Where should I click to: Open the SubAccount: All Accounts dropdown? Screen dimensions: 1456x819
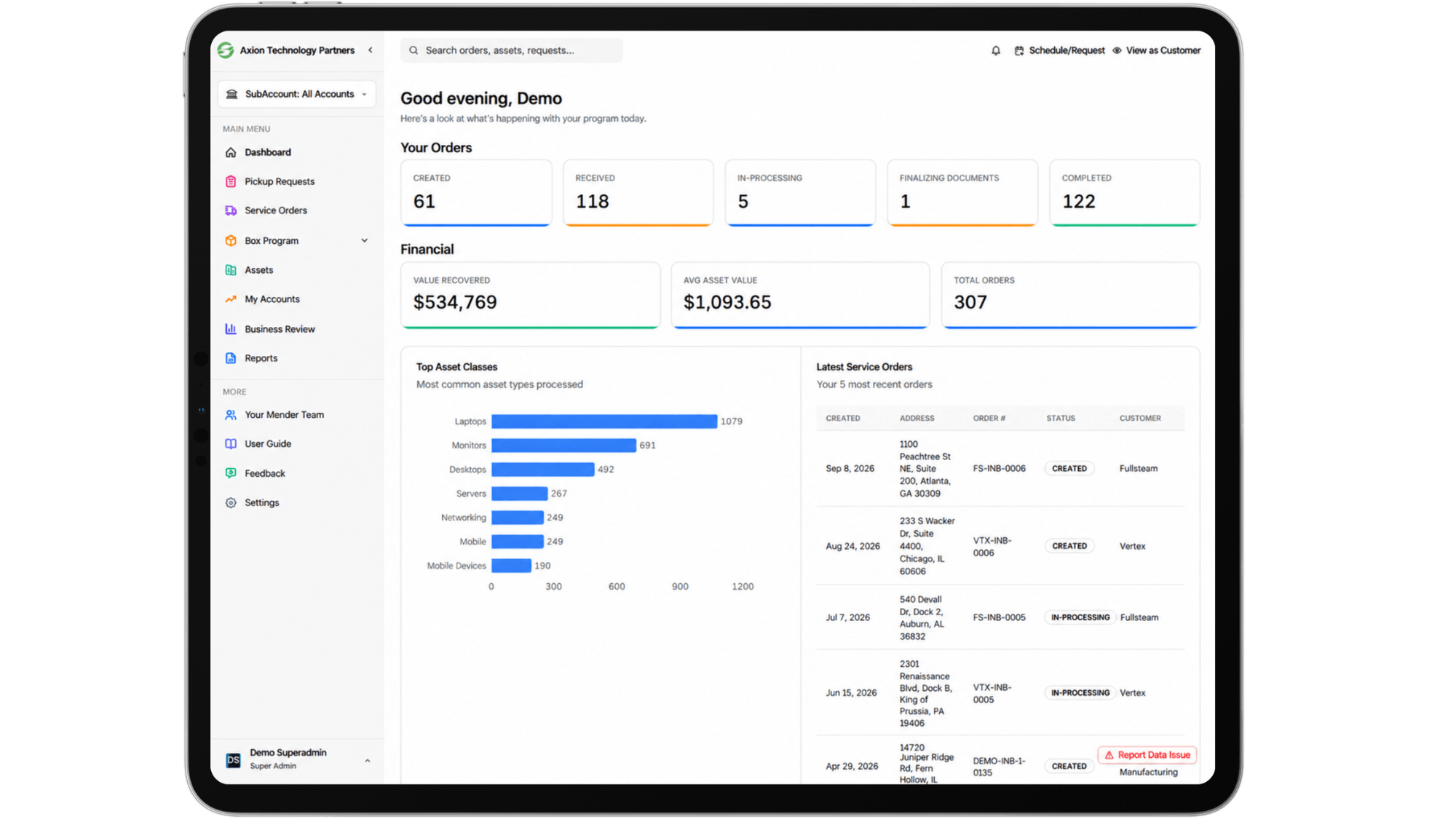(x=297, y=94)
